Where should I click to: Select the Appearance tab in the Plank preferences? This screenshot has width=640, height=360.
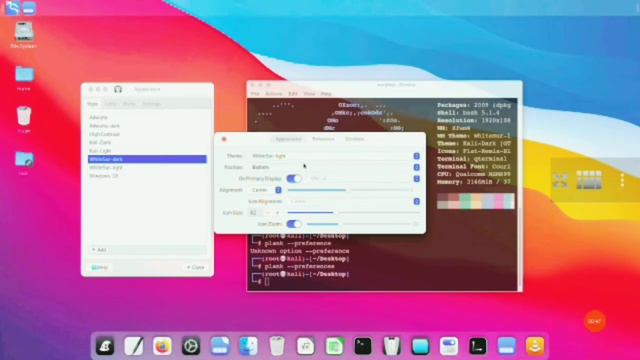pos(288,139)
